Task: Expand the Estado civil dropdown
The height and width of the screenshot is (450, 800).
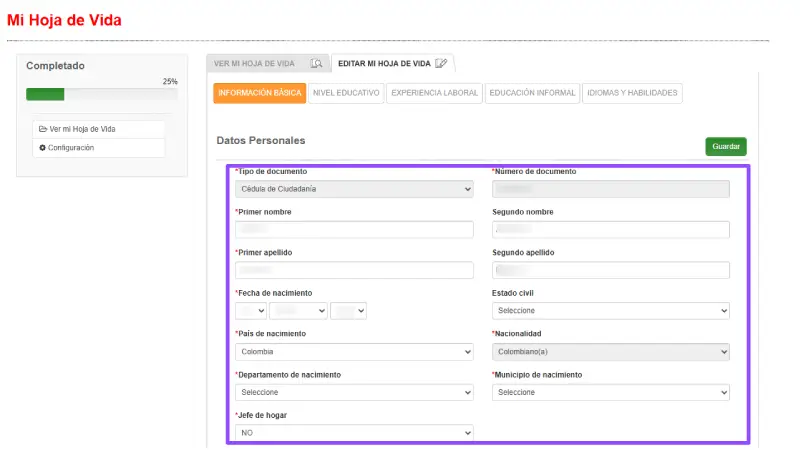Action: pyautogui.click(x=610, y=311)
